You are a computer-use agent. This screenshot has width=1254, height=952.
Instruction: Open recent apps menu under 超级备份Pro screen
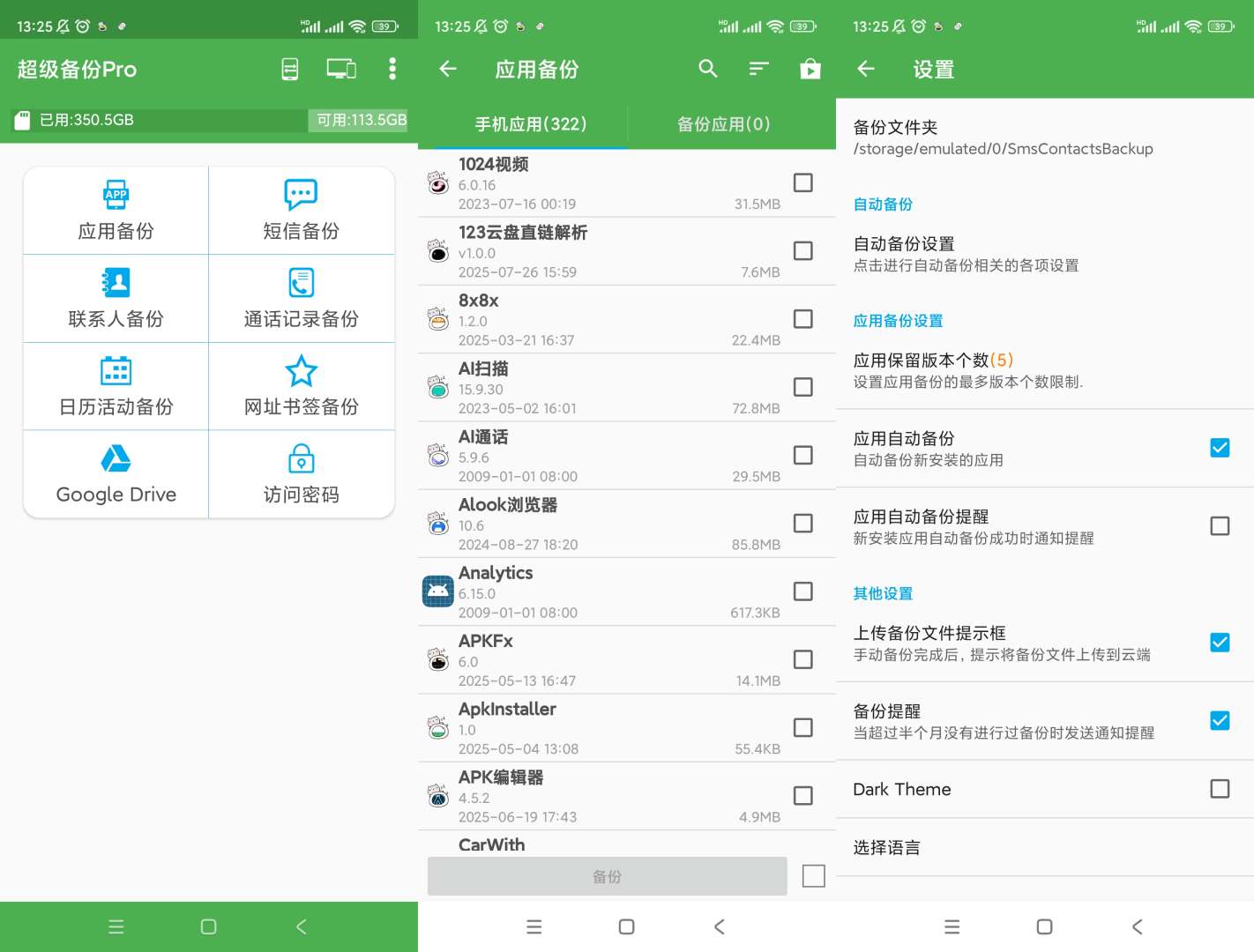(x=116, y=926)
